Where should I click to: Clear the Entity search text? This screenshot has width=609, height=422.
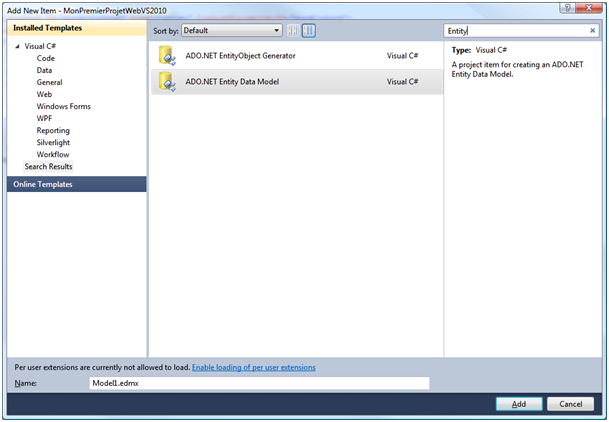(x=593, y=31)
